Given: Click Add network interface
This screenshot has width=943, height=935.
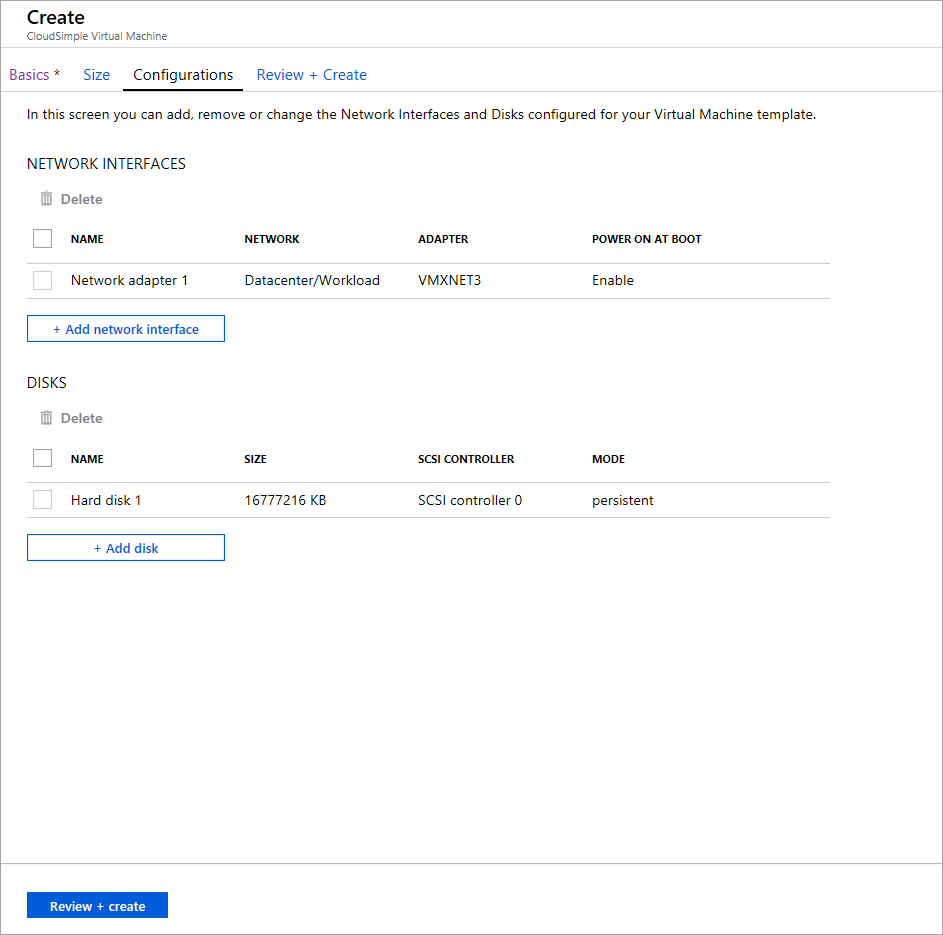Looking at the screenshot, I should pos(125,328).
